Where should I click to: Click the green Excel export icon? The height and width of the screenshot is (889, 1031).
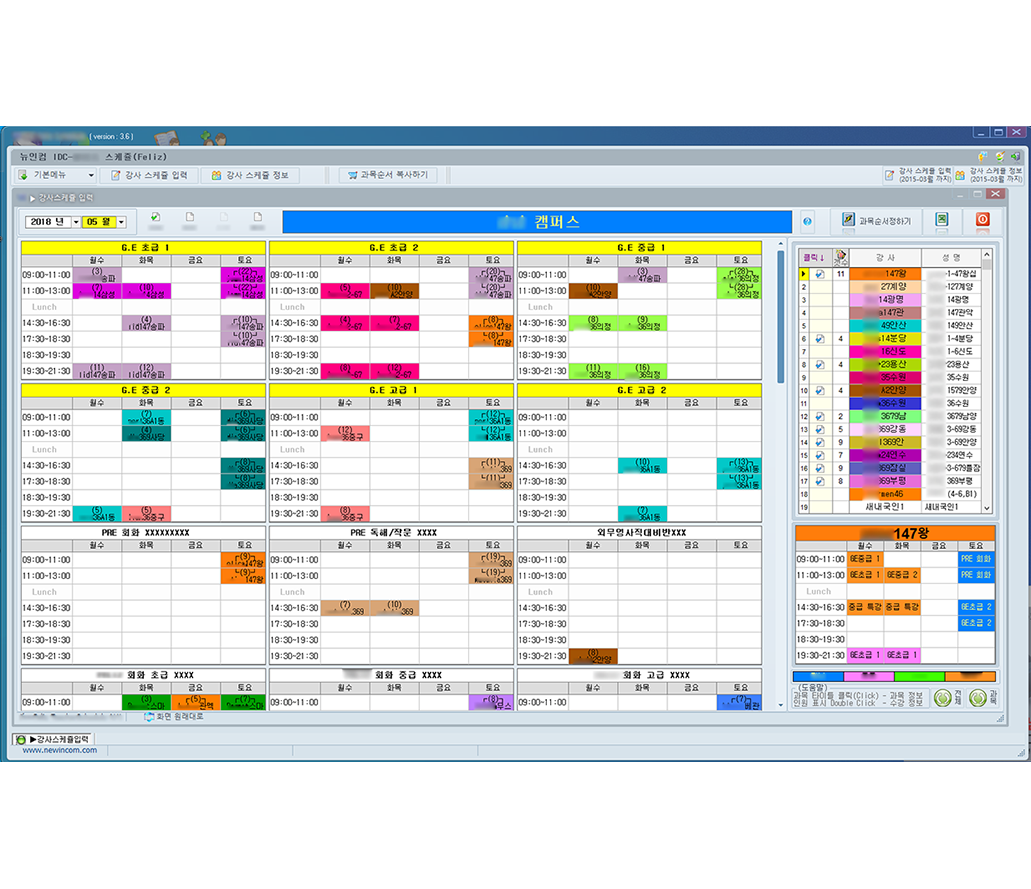point(941,221)
